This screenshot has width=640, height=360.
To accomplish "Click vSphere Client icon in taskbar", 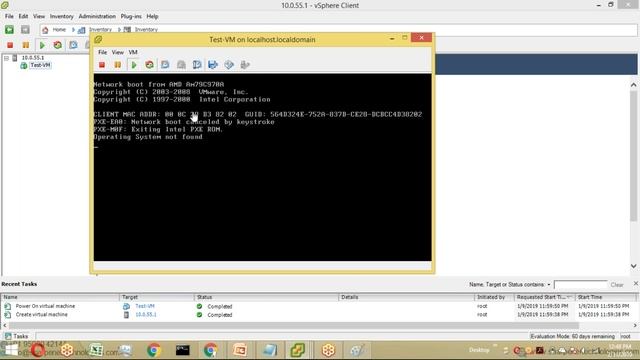I will [x=298, y=350].
